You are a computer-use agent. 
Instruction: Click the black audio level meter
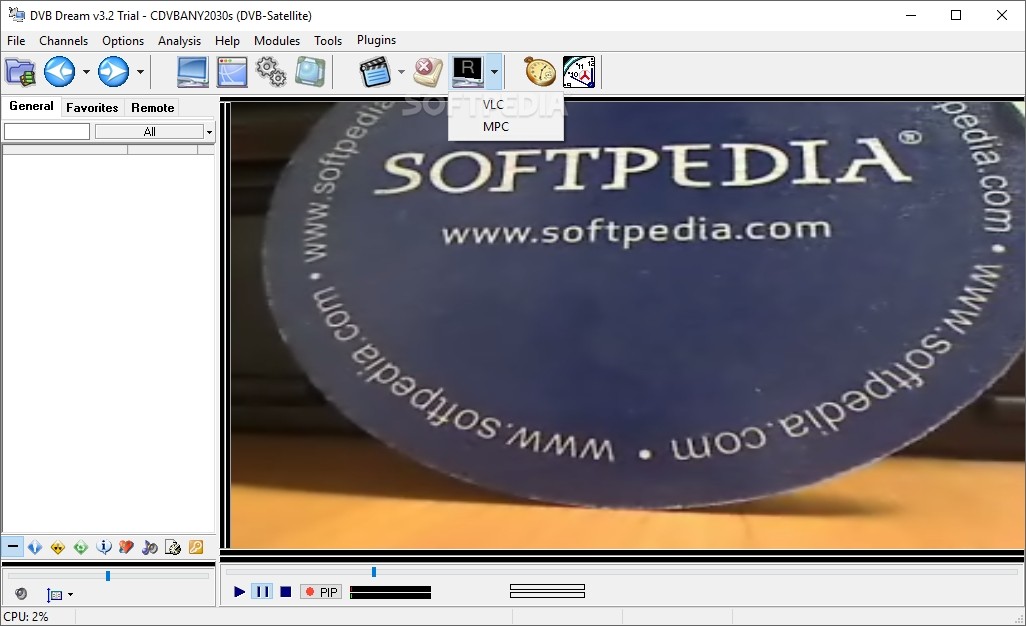391,593
